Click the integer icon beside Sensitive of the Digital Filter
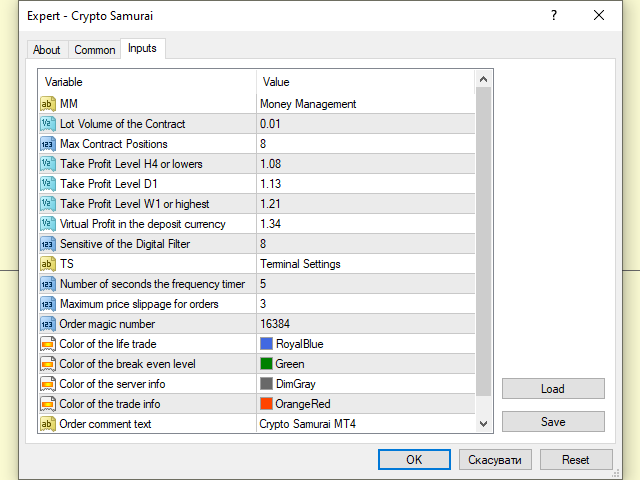The width and height of the screenshot is (640, 480). coord(48,244)
